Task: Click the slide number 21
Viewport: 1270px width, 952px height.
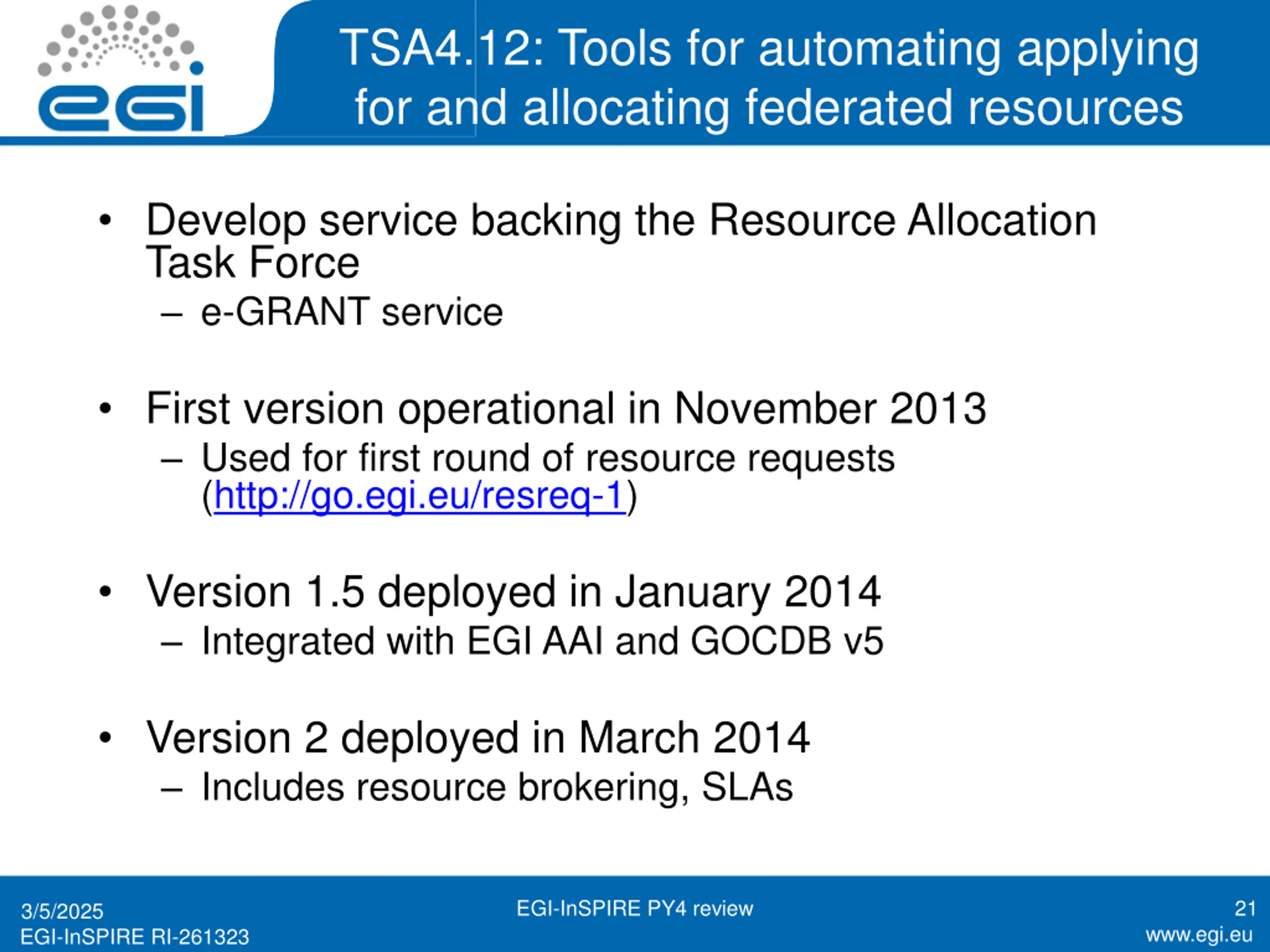Action: tap(1245, 908)
